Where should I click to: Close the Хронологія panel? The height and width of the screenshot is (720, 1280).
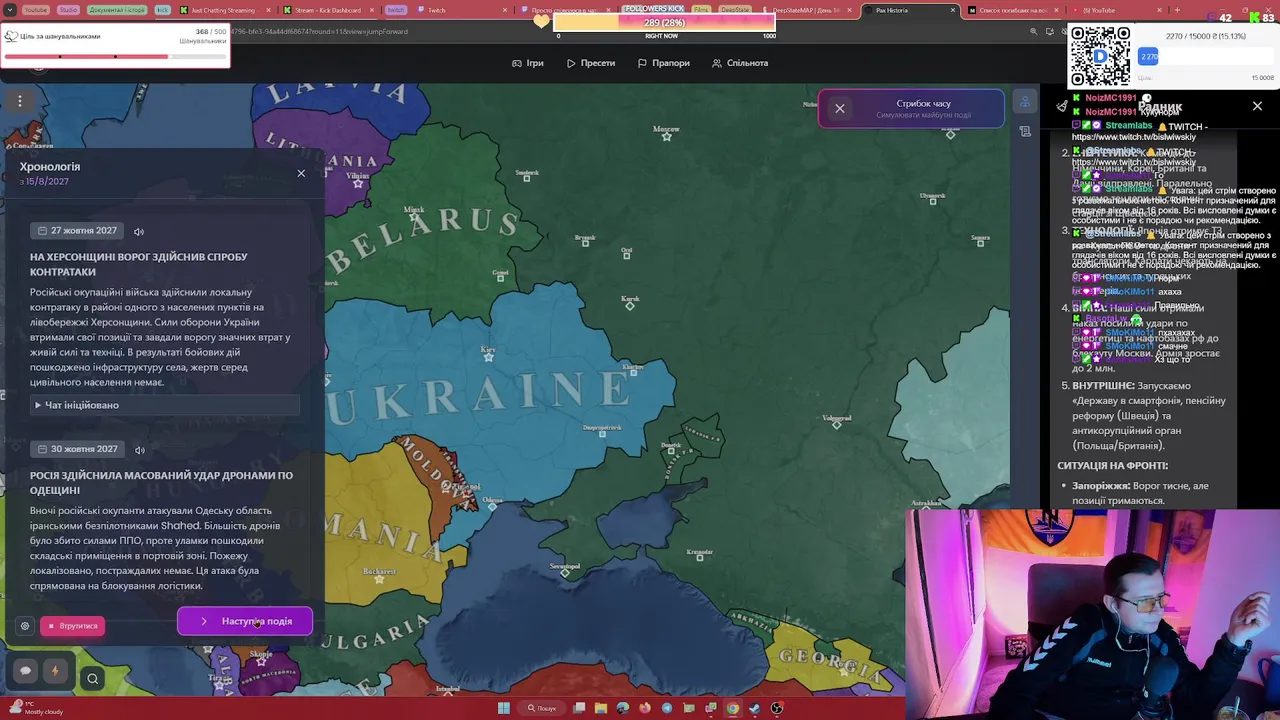pyautogui.click(x=301, y=173)
